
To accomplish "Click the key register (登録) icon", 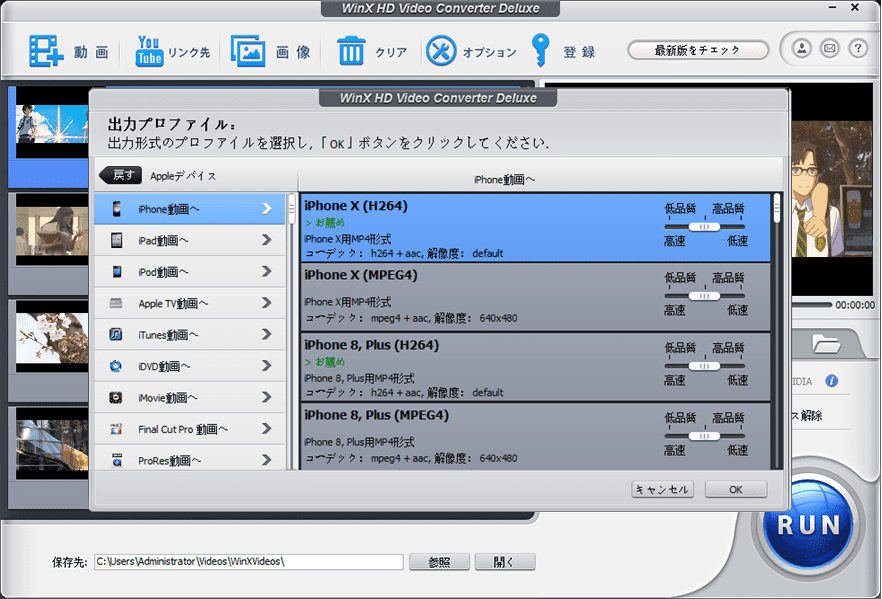I will (x=541, y=50).
